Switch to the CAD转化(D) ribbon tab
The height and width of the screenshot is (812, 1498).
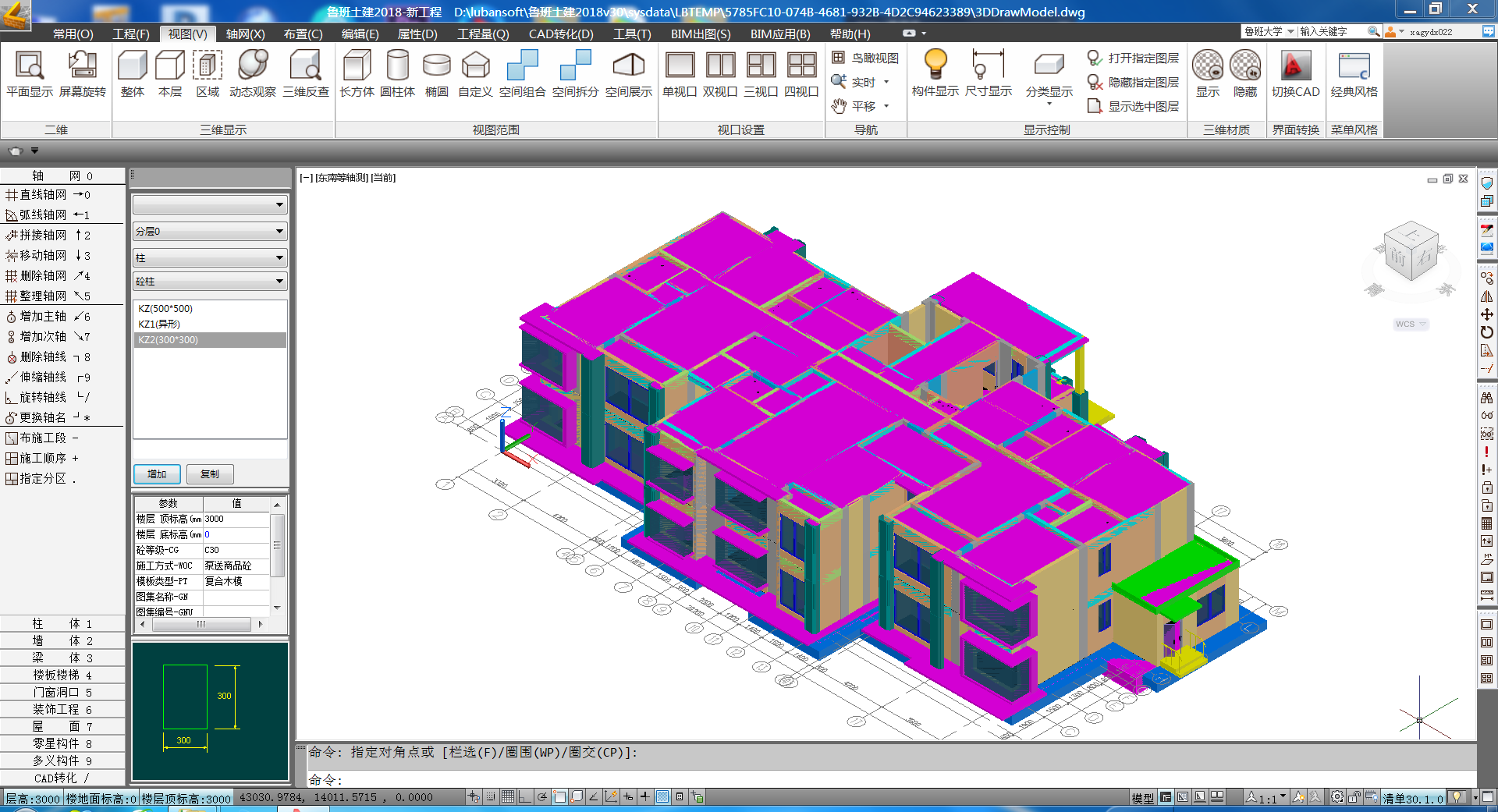click(x=560, y=34)
